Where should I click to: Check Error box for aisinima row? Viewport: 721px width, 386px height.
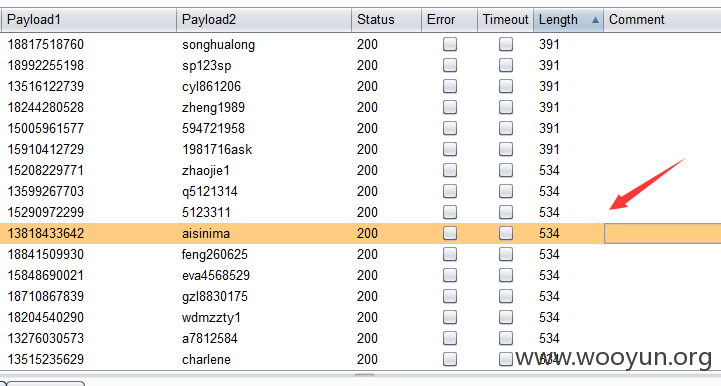[450, 233]
